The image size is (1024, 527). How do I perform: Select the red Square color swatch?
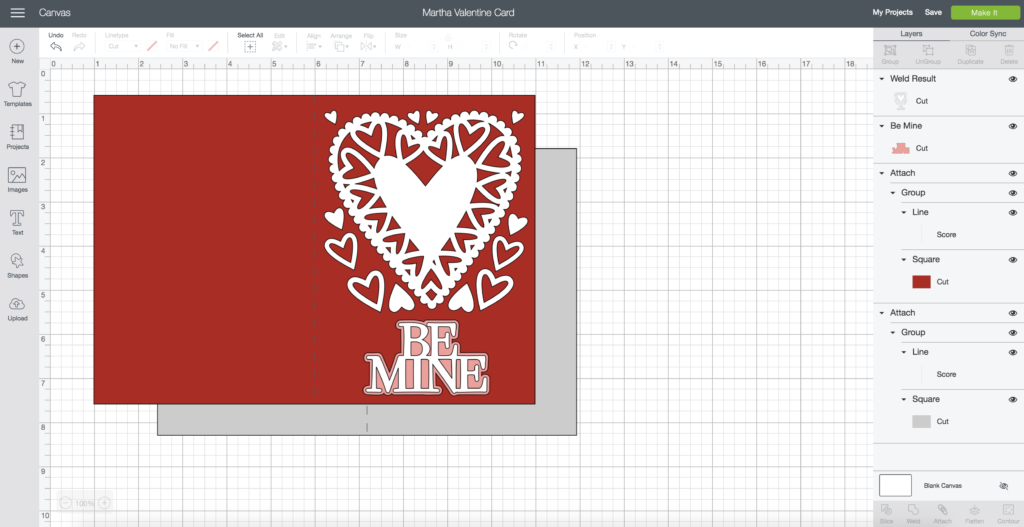[921, 281]
